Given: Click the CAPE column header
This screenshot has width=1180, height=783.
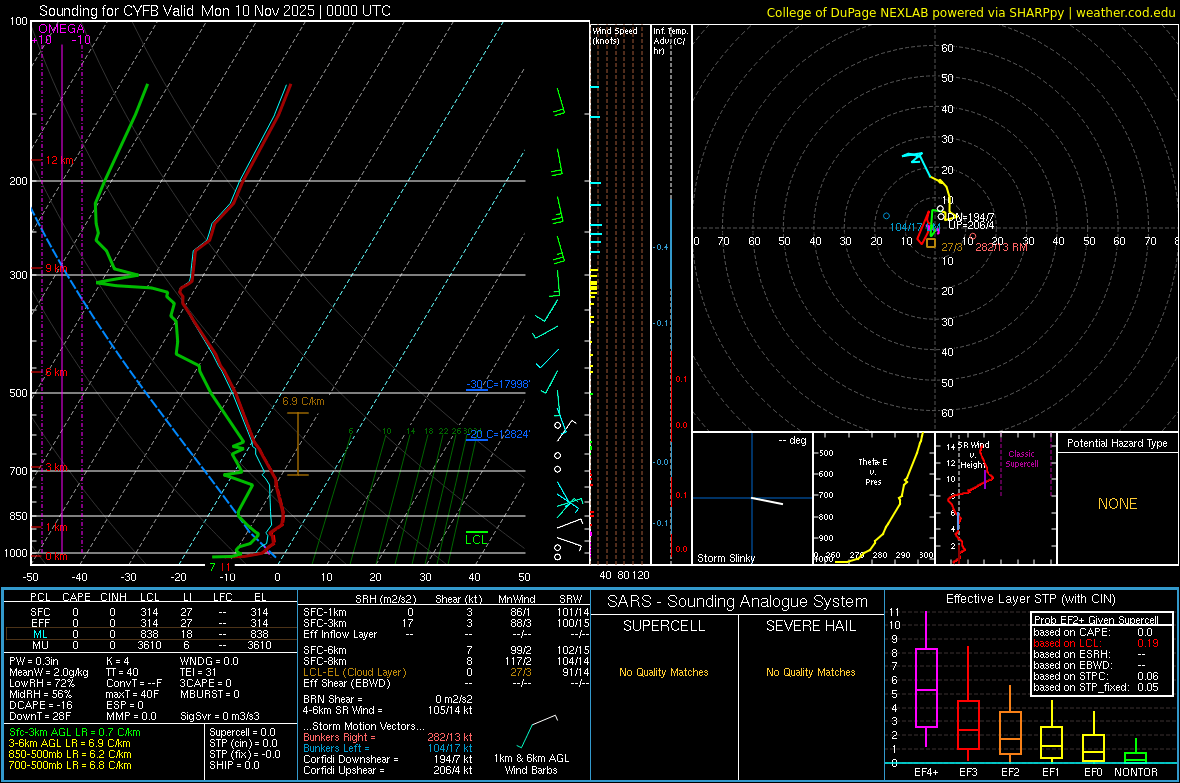Looking at the screenshot, I should (76, 597).
